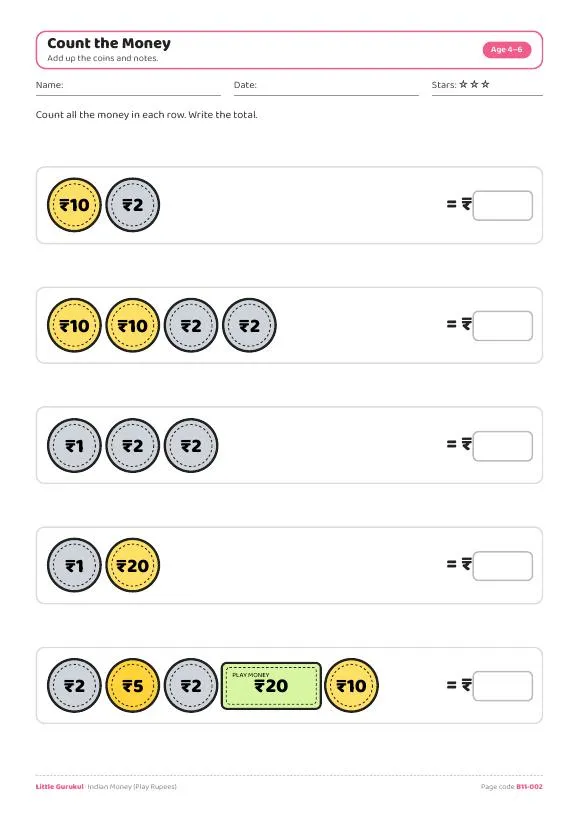This screenshot has width=579, height=819.
Task: Click the last ₹2 coin in second row
Action: point(250,325)
